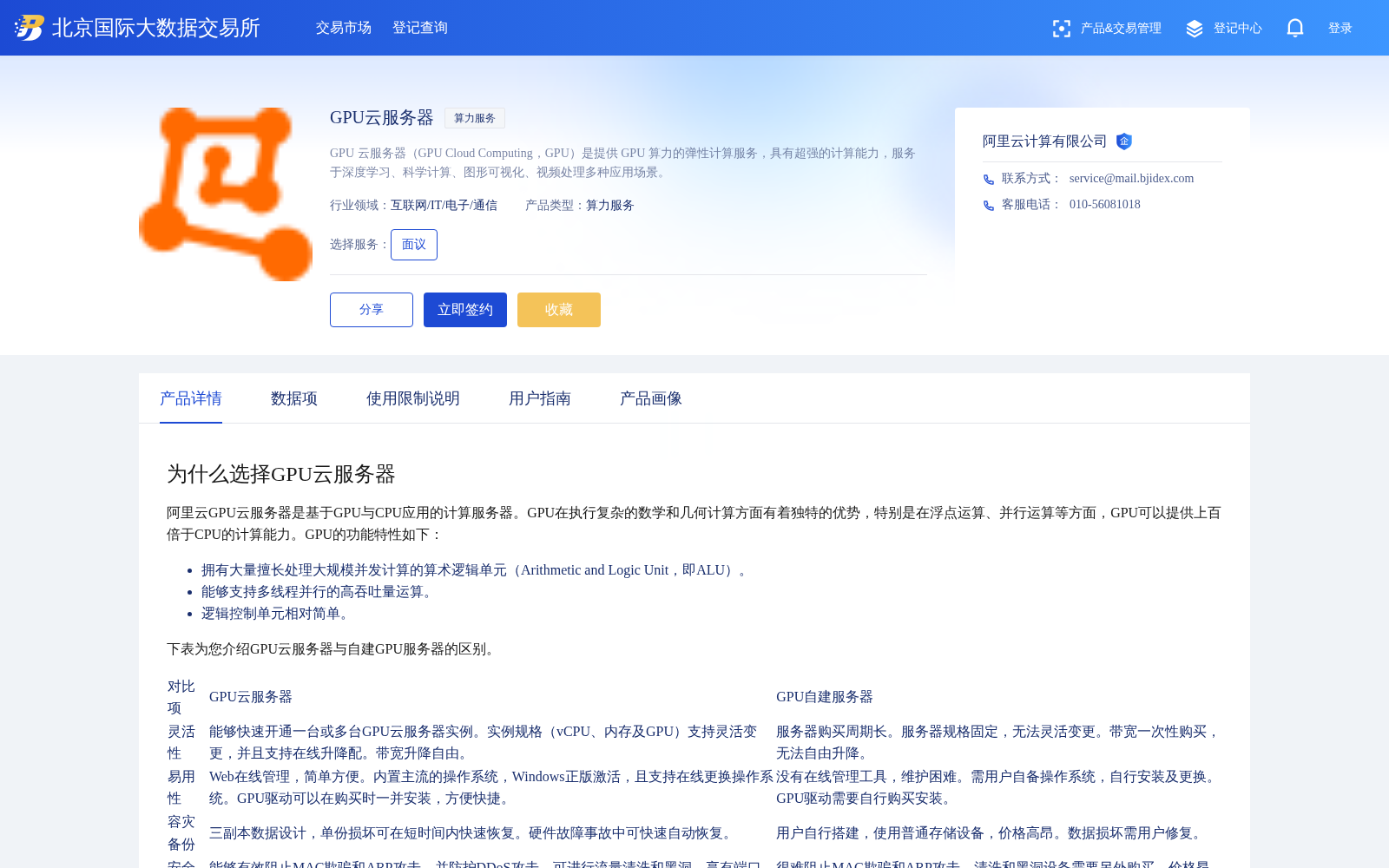Switch to the 产品详情 tab
The height and width of the screenshot is (868, 1389).
point(191,398)
